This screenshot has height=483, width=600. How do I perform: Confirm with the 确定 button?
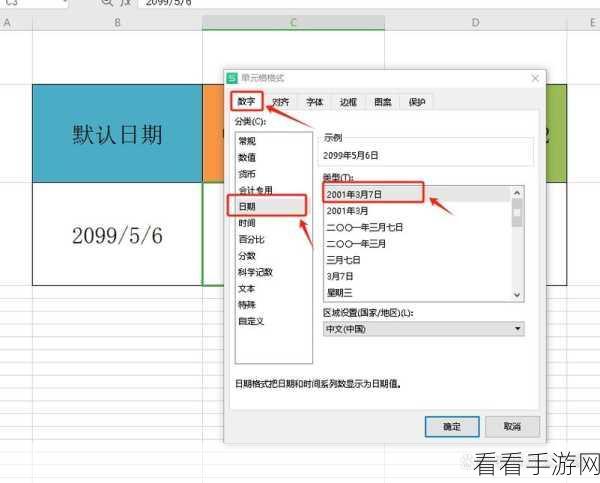tap(452, 426)
